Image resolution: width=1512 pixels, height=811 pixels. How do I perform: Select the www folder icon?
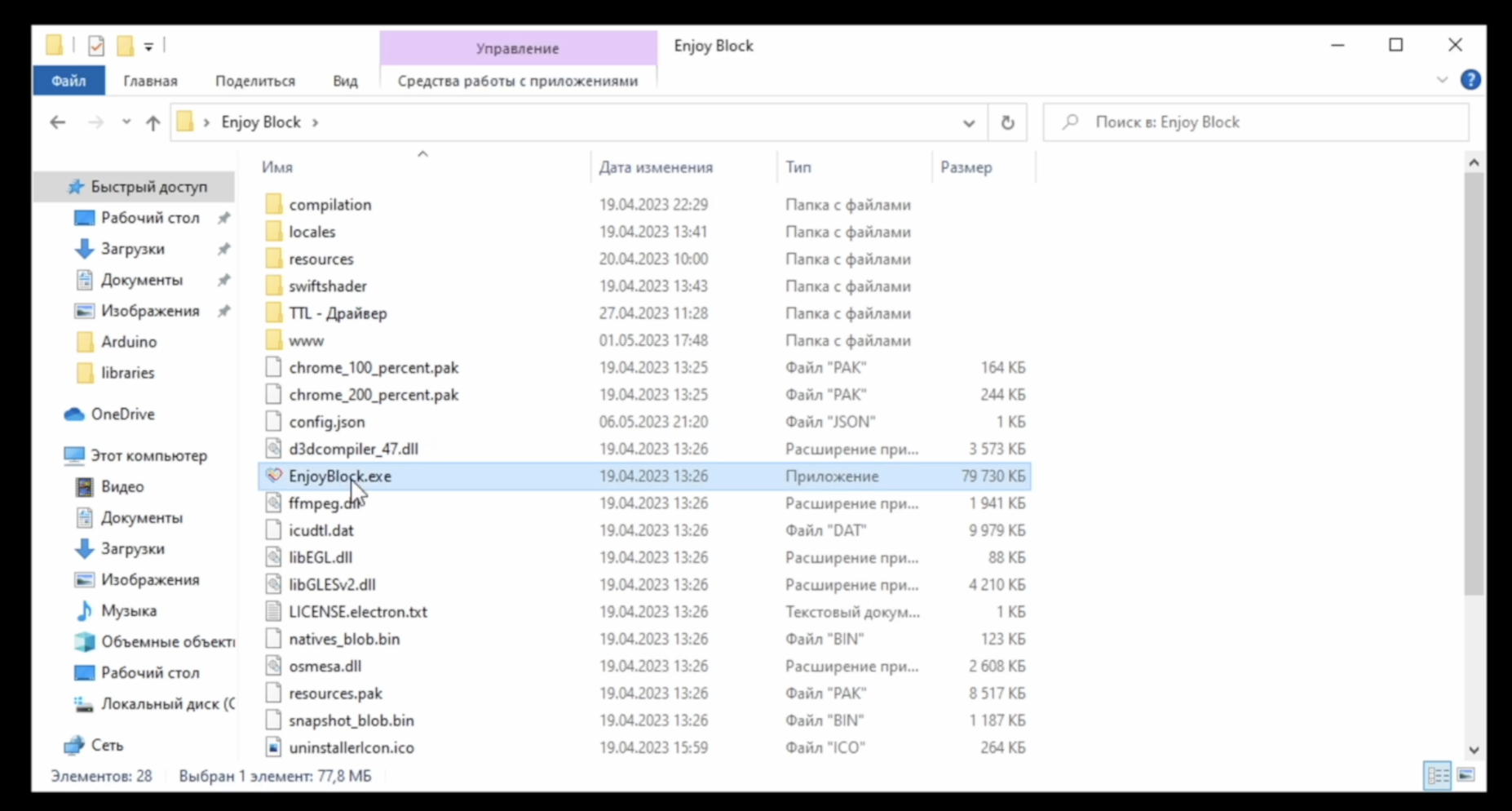pyautogui.click(x=274, y=340)
